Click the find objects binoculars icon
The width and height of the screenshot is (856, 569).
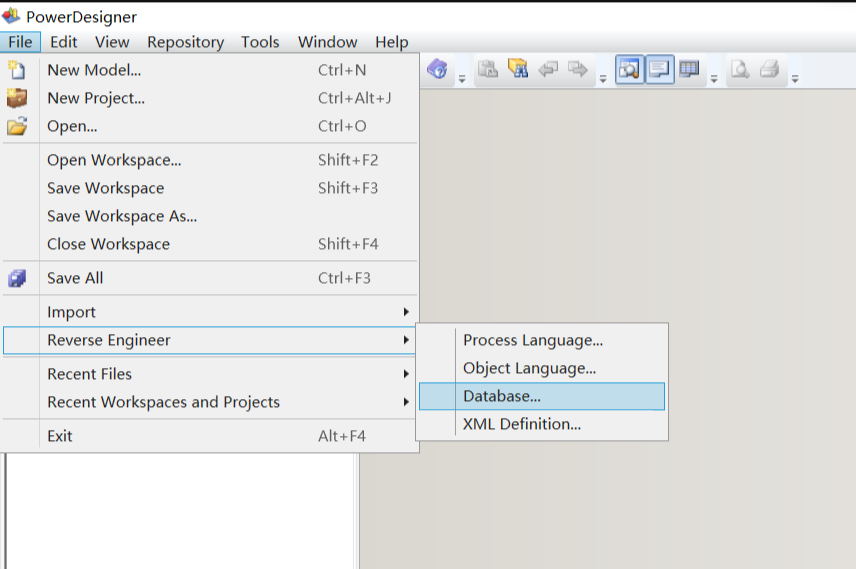(517, 70)
